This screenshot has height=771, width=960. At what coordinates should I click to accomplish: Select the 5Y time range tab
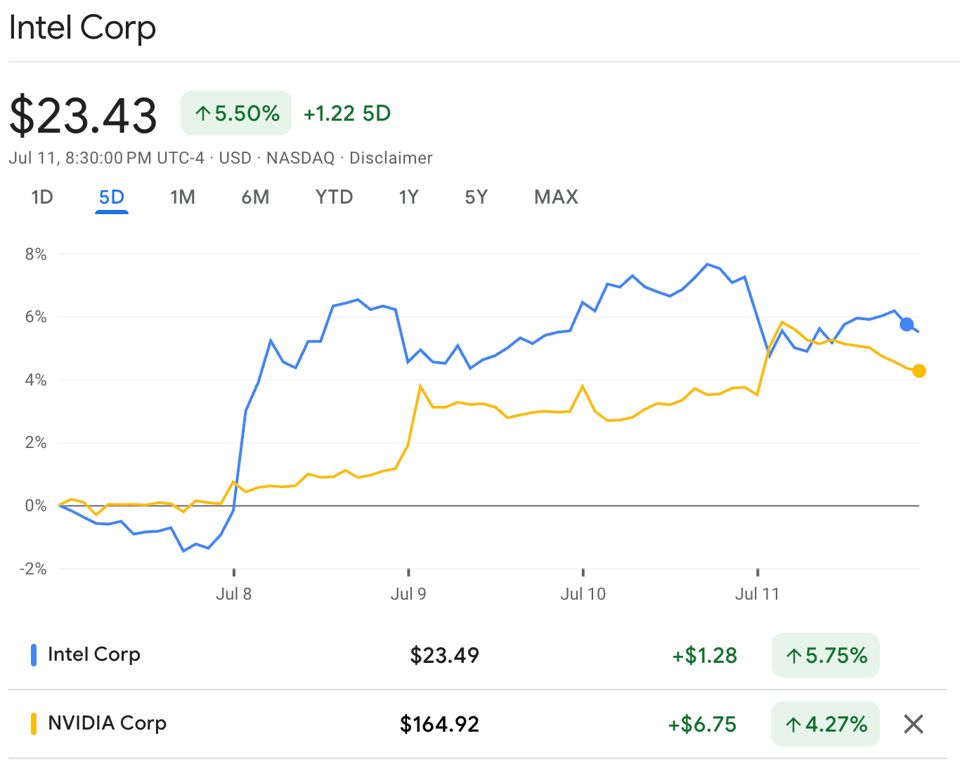point(476,197)
